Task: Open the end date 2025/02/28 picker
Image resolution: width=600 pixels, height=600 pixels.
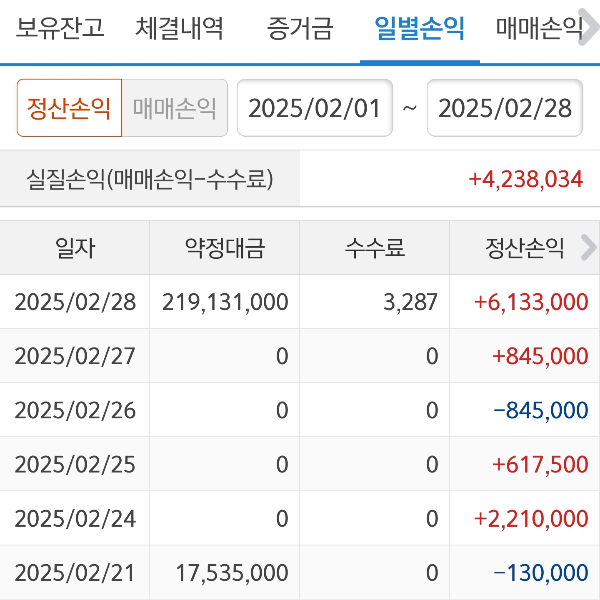Action: (505, 108)
